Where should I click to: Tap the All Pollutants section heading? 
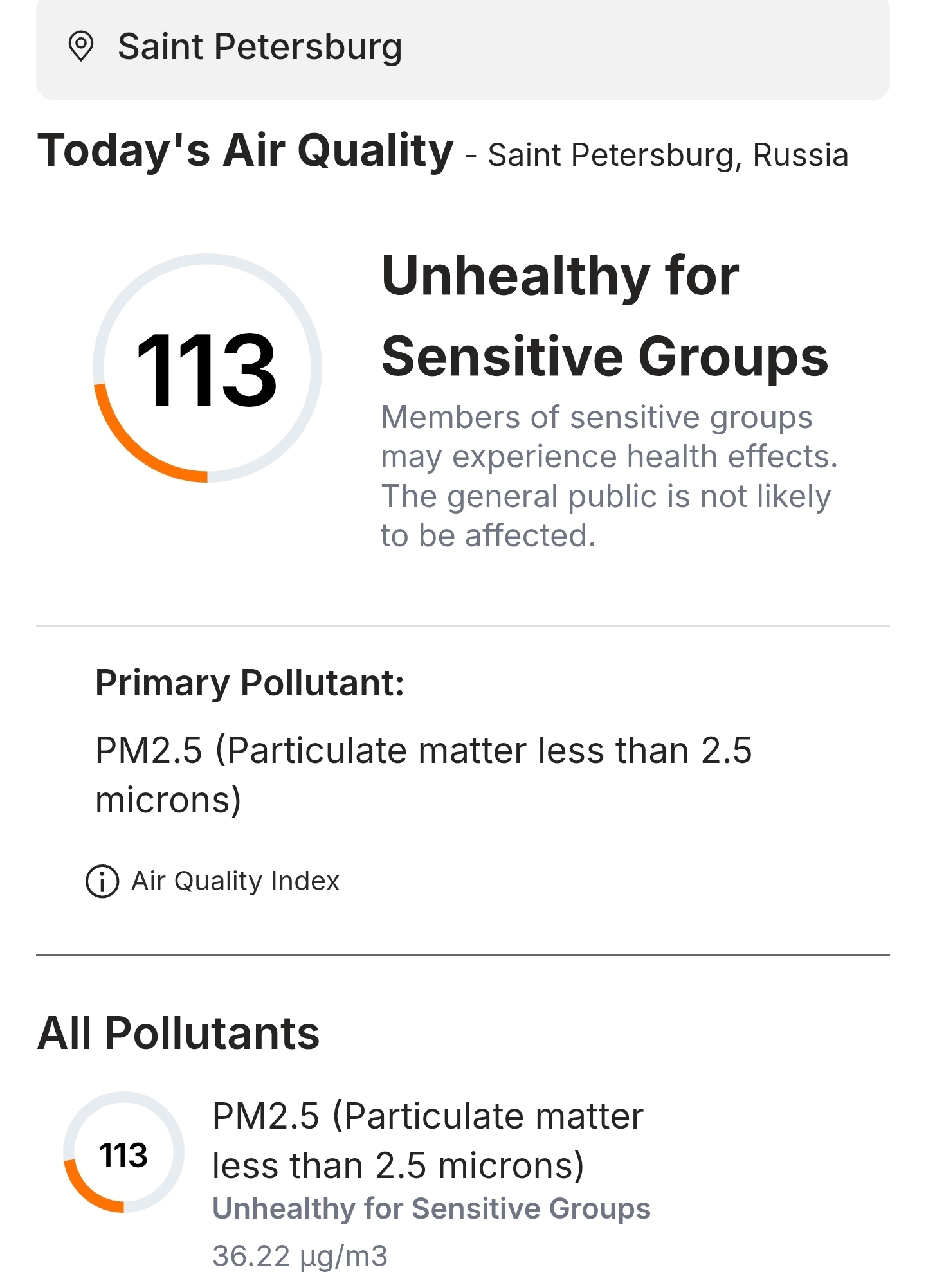point(178,1033)
